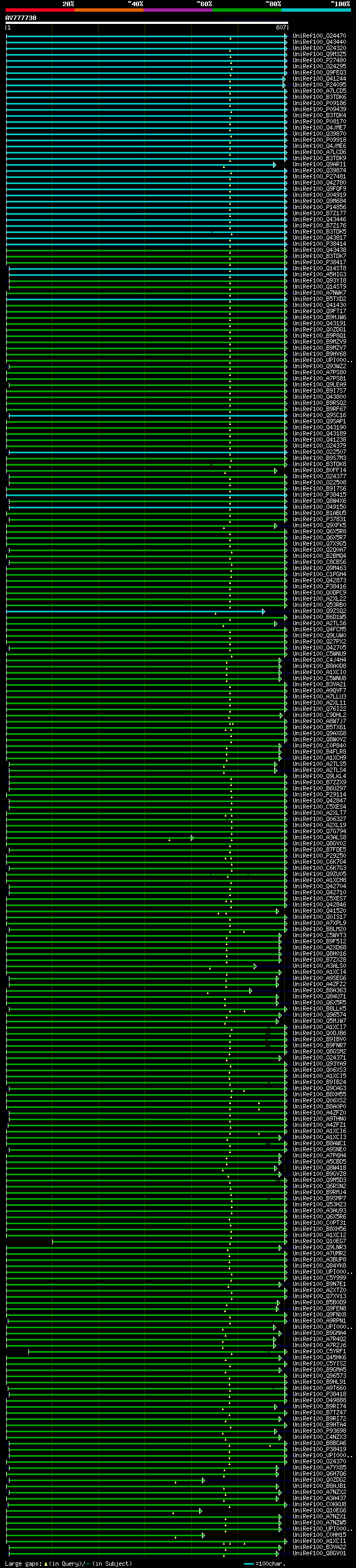Select the UniRef100_B3VA21 label
The height and width of the screenshot is (1568, 356).
point(319,685)
